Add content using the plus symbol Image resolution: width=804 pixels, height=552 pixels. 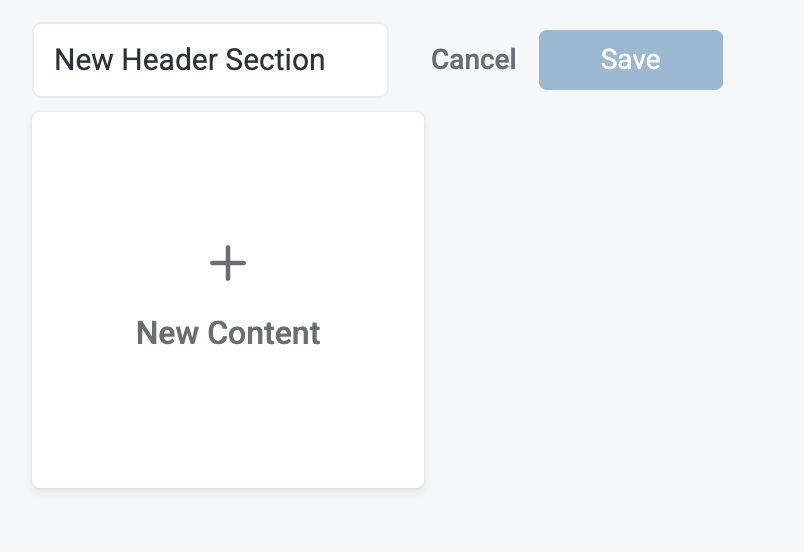228,264
